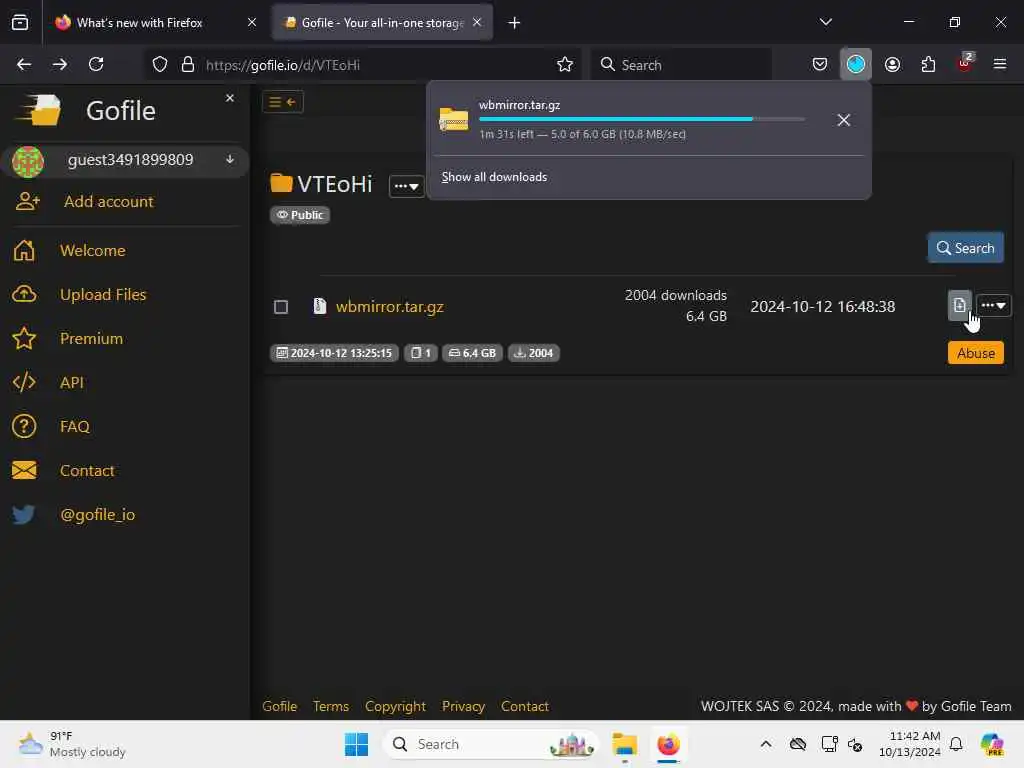Open the Firefox account icon
Screen dimensions: 1024x768
(892, 64)
